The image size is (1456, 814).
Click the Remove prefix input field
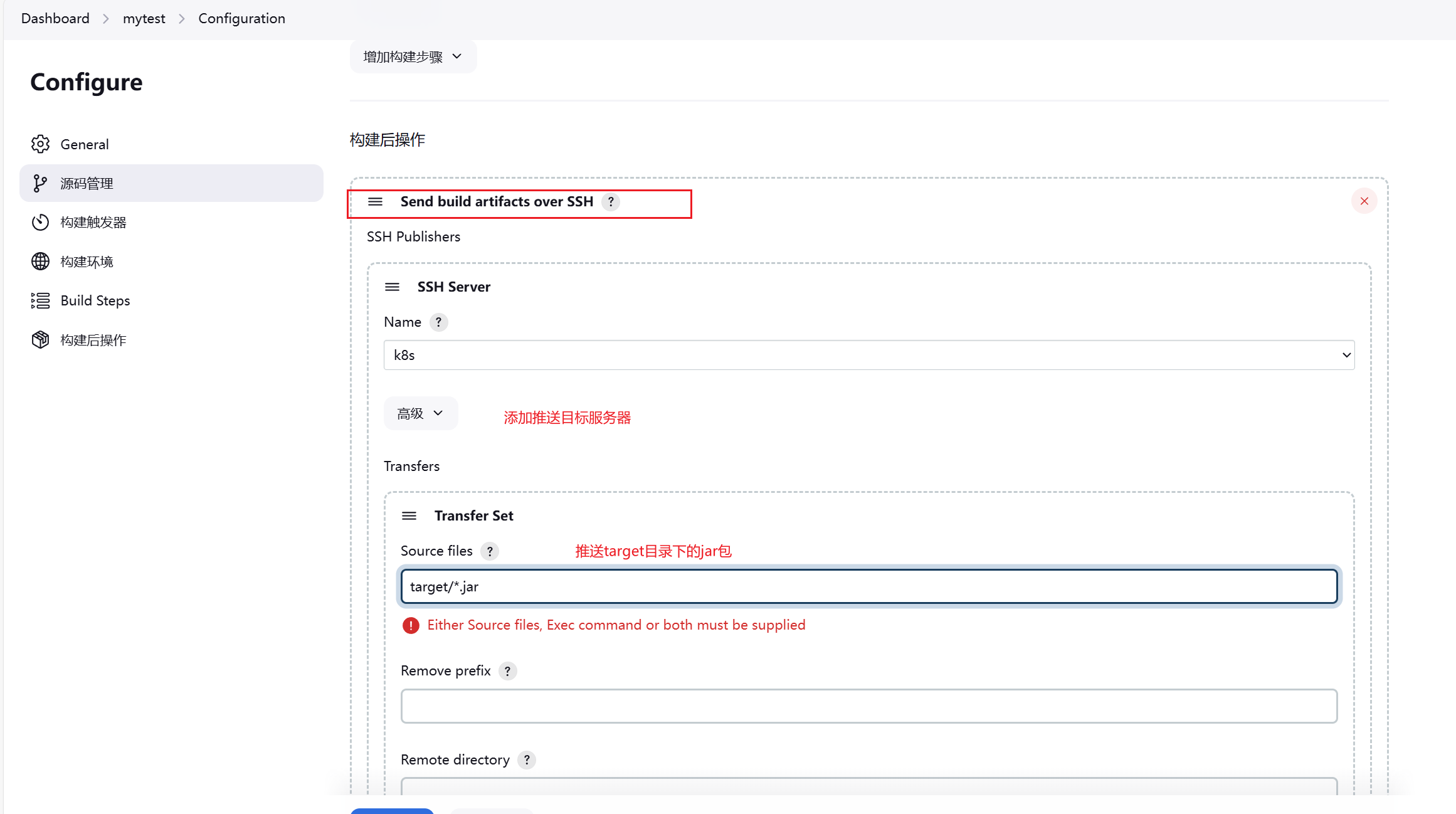point(869,706)
